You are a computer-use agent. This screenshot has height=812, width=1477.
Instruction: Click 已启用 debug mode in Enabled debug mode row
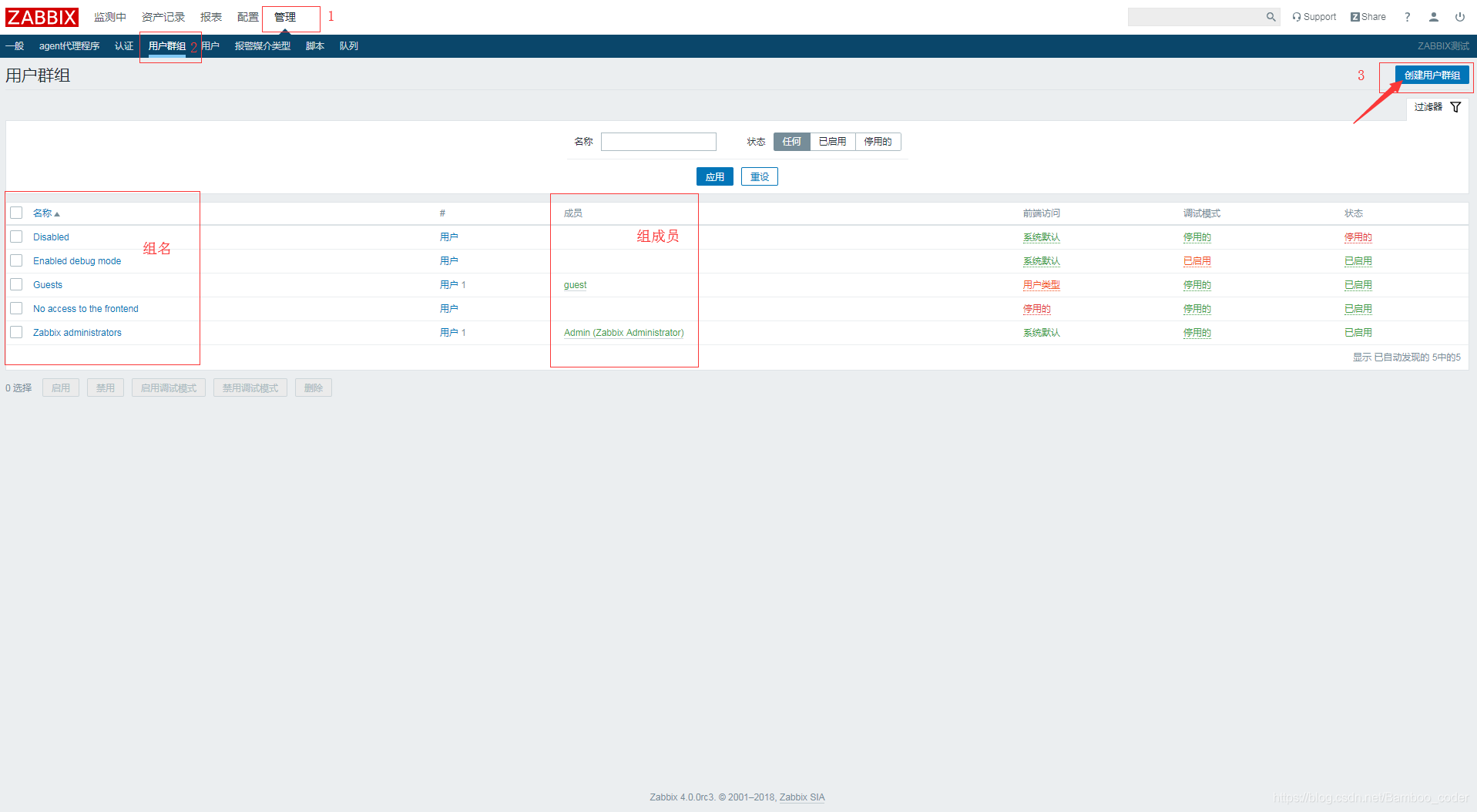[1197, 261]
